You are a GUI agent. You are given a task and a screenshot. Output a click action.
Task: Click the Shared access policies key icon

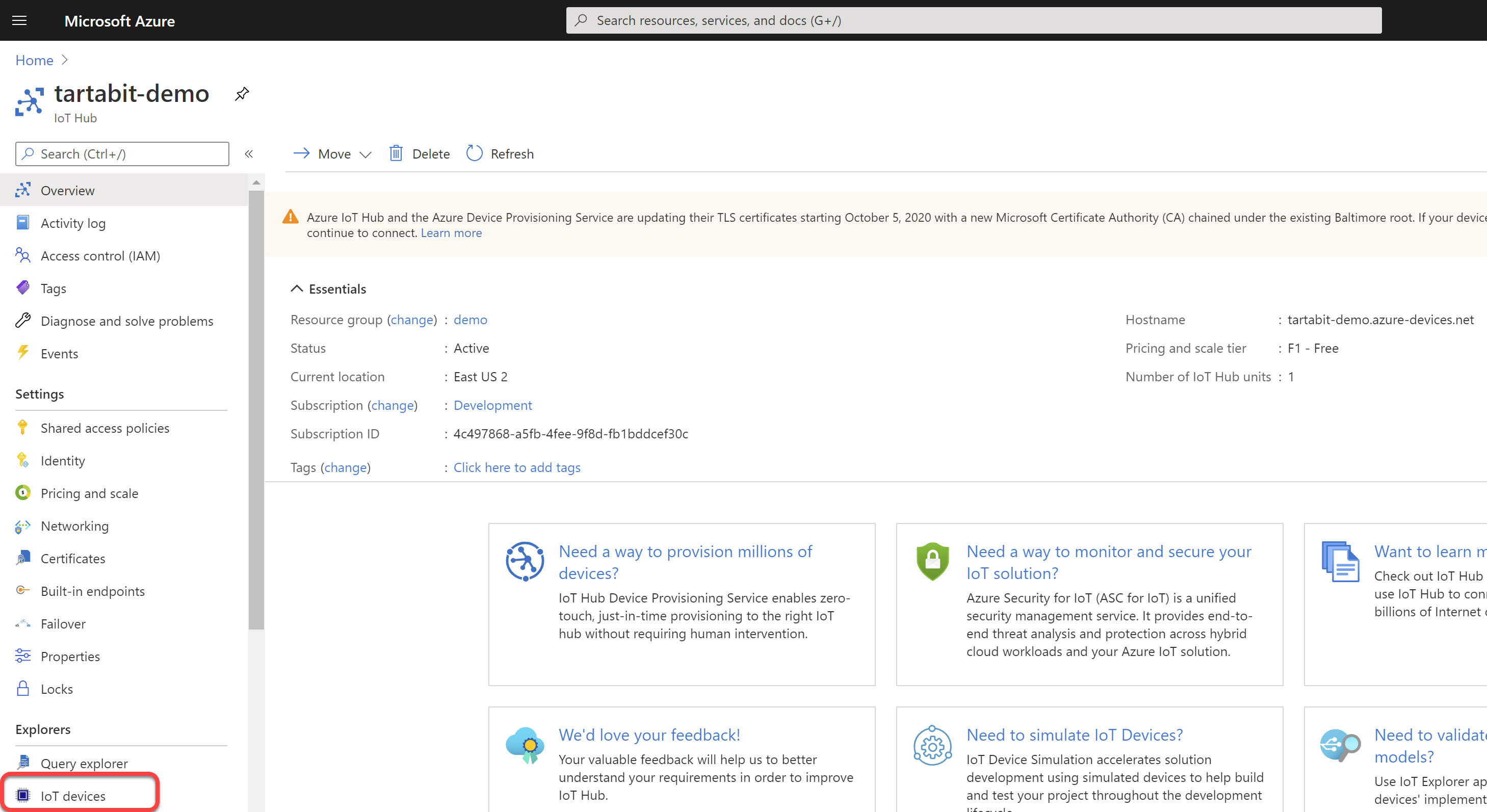click(x=22, y=428)
